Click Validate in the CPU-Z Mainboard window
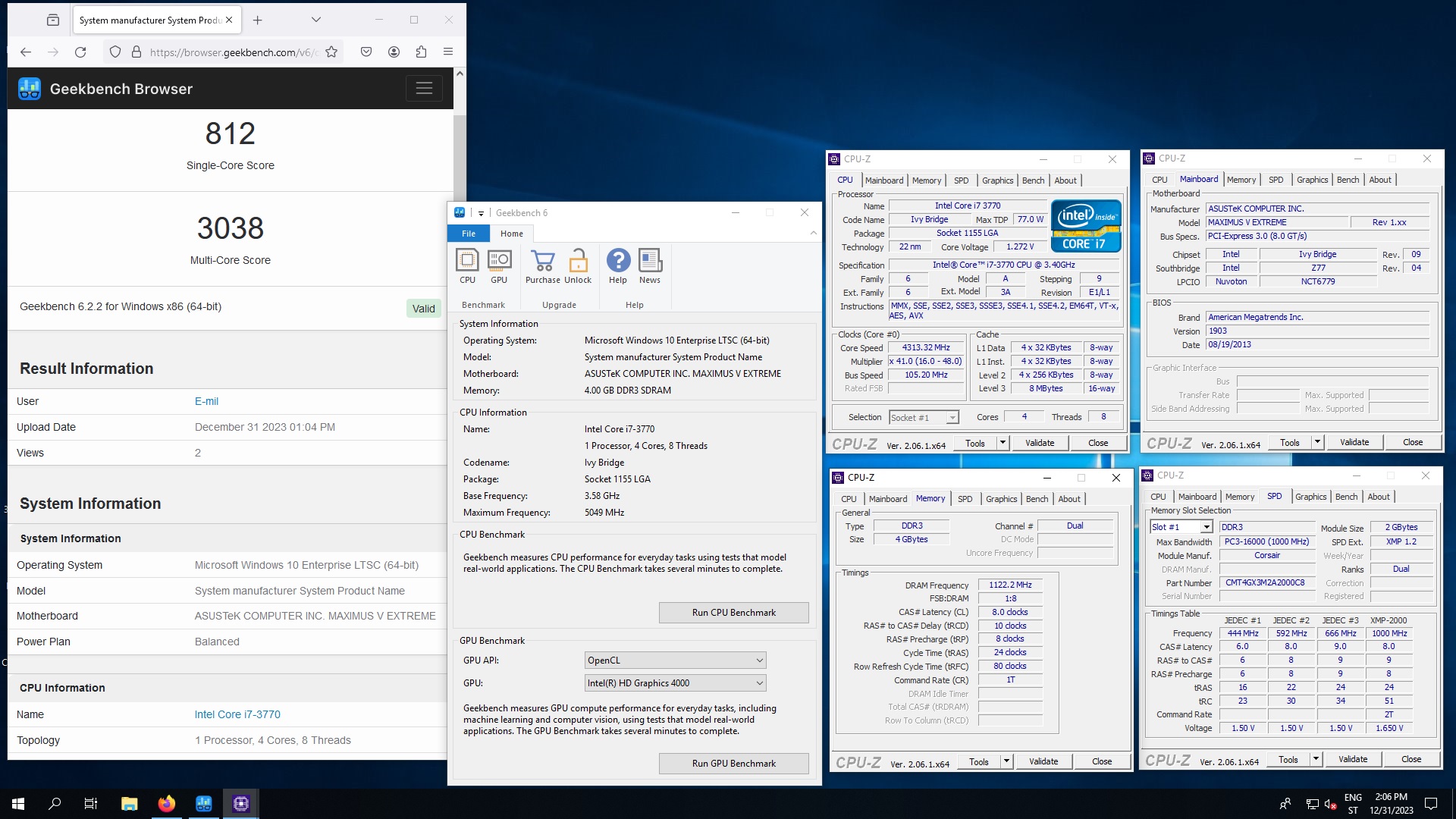The image size is (1456, 819). (x=1354, y=442)
